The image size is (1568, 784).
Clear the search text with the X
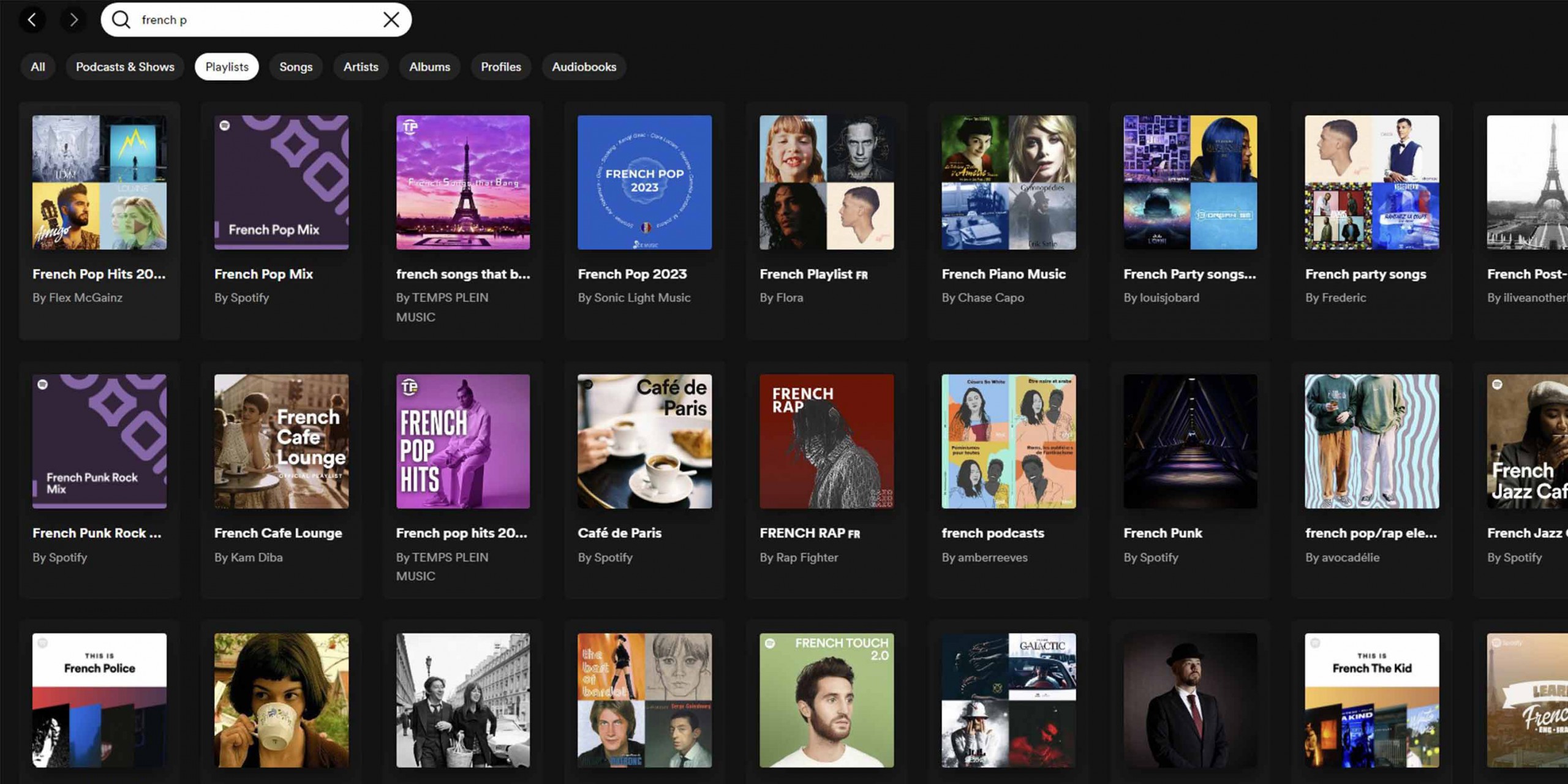(x=391, y=20)
